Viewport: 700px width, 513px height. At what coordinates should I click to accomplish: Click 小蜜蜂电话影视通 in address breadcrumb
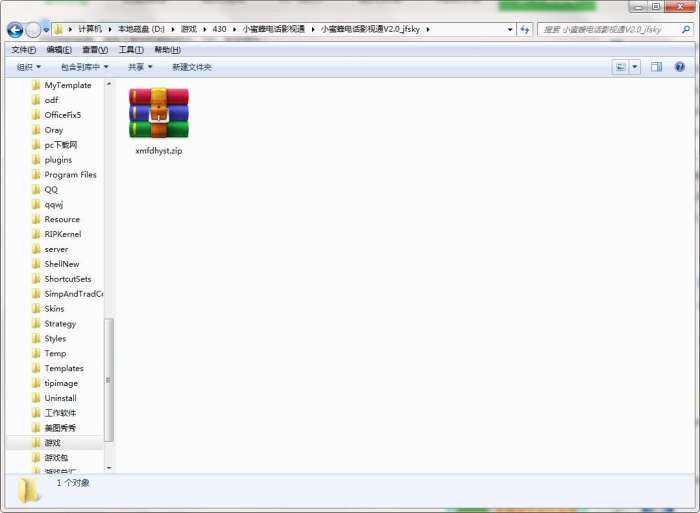point(274,29)
